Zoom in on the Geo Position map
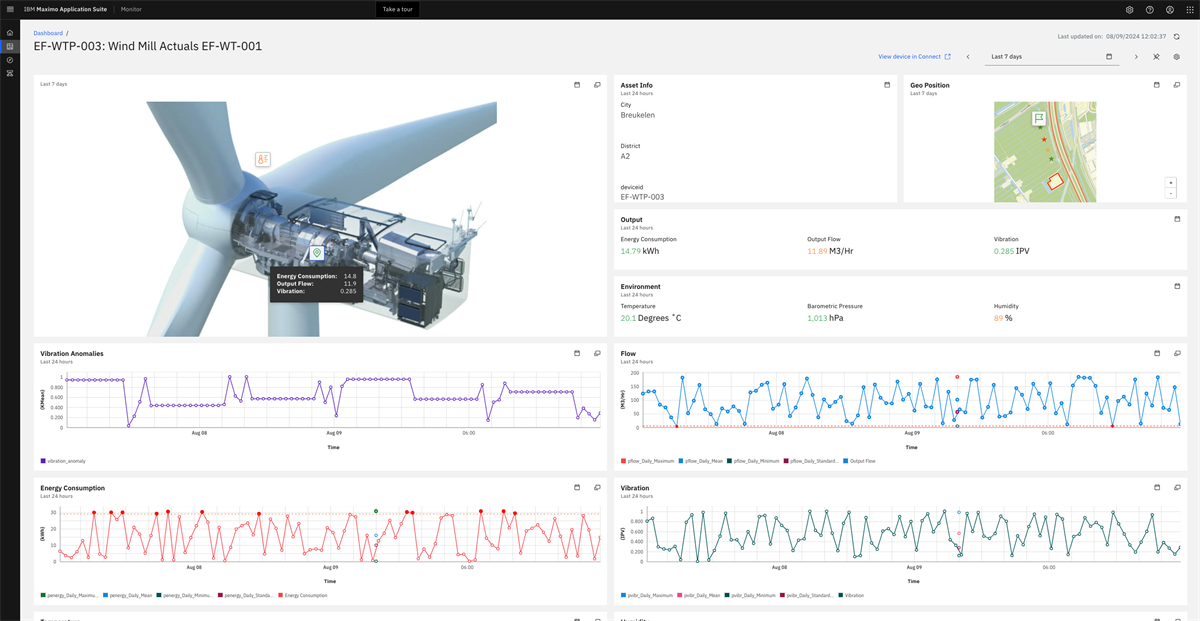The height and width of the screenshot is (621, 1200). click(1171, 183)
